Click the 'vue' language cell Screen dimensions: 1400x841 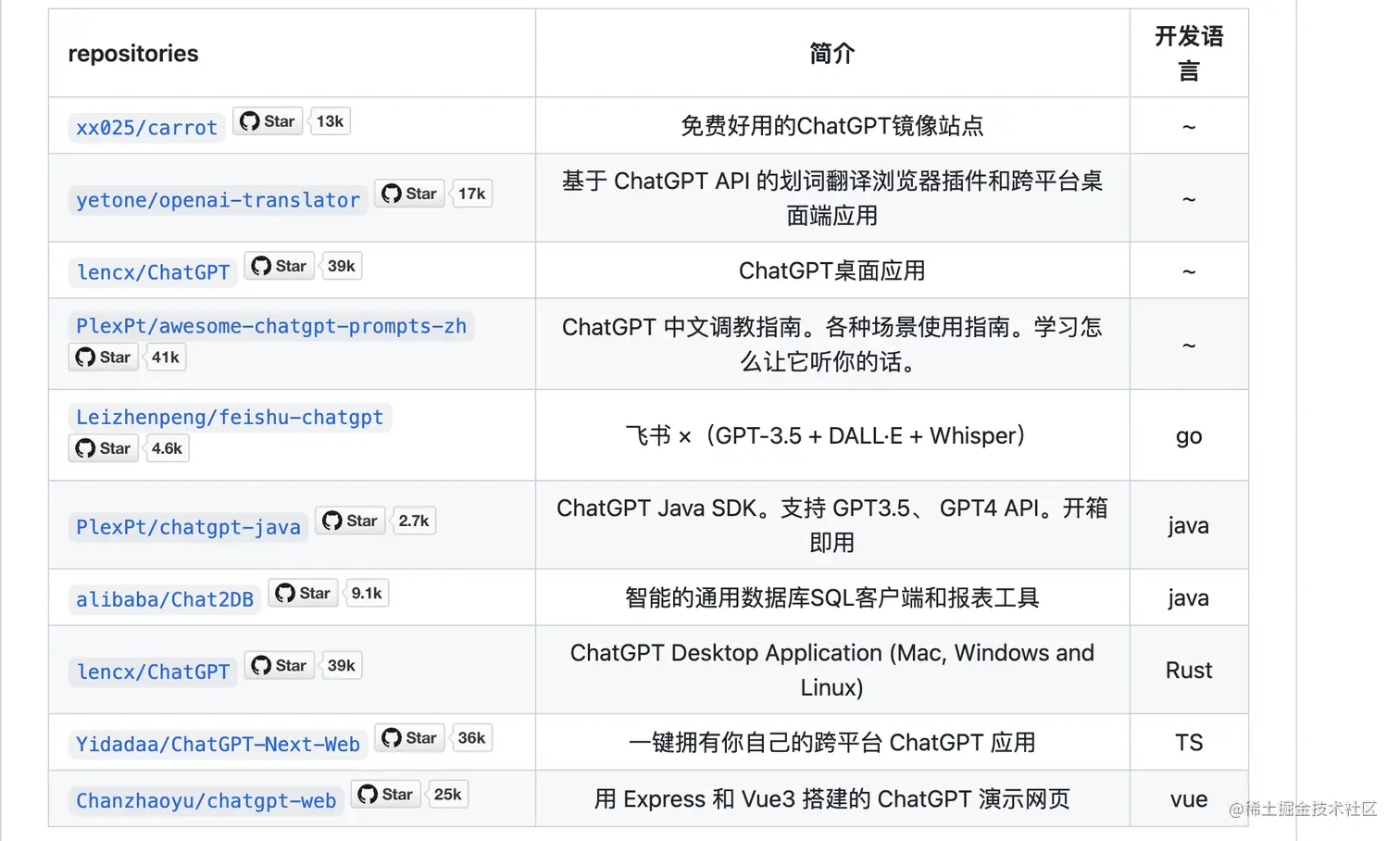(1189, 799)
